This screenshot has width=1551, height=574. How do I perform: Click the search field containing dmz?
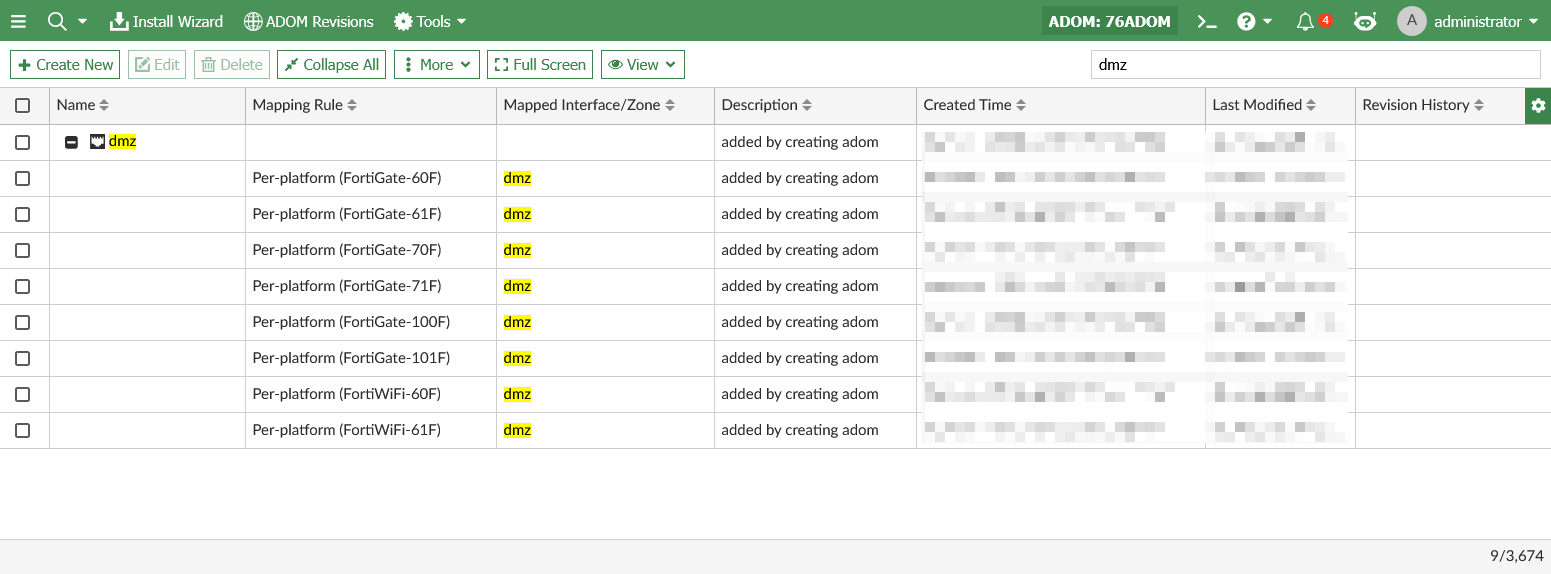click(1315, 64)
